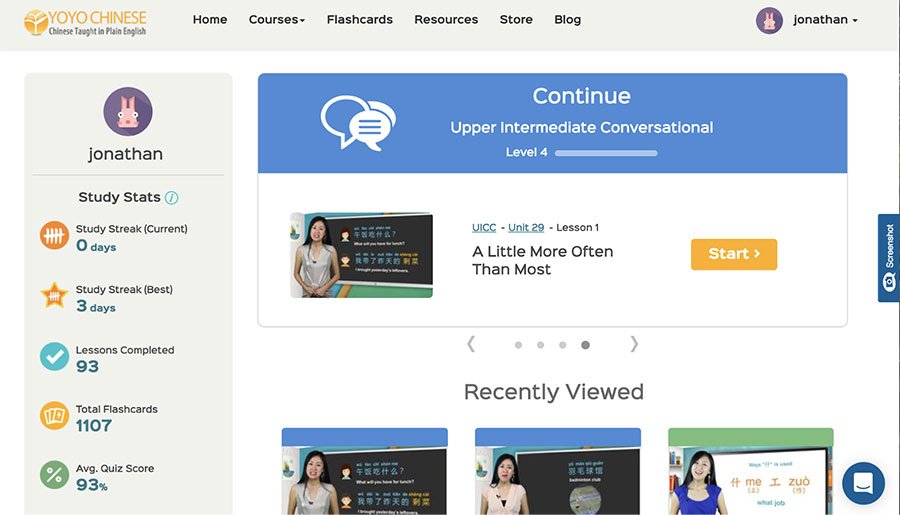
Task: Open the Home page
Action: (x=210, y=20)
